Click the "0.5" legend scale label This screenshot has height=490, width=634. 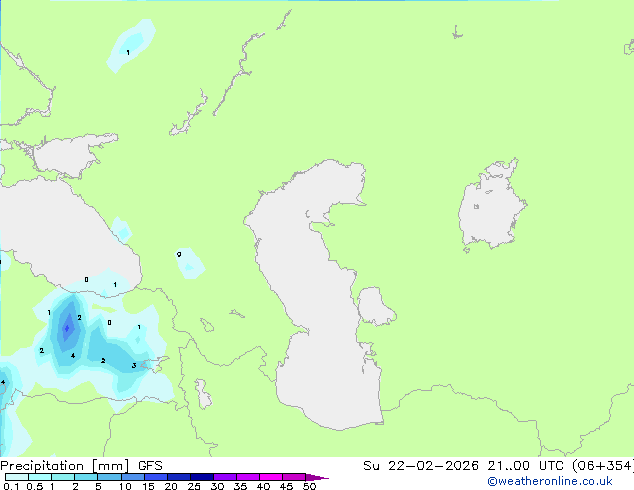coord(34,486)
